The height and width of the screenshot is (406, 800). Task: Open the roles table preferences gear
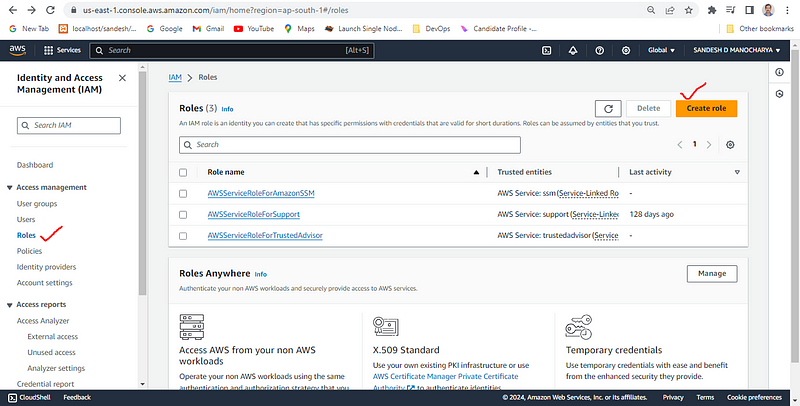click(x=730, y=145)
